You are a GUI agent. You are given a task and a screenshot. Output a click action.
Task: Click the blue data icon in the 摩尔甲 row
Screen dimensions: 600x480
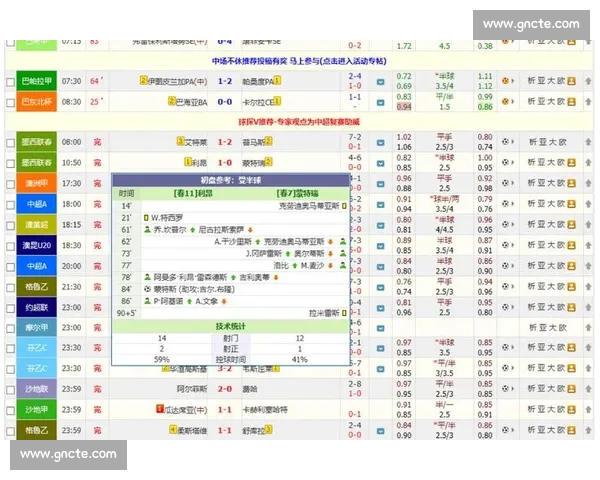tap(380, 328)
